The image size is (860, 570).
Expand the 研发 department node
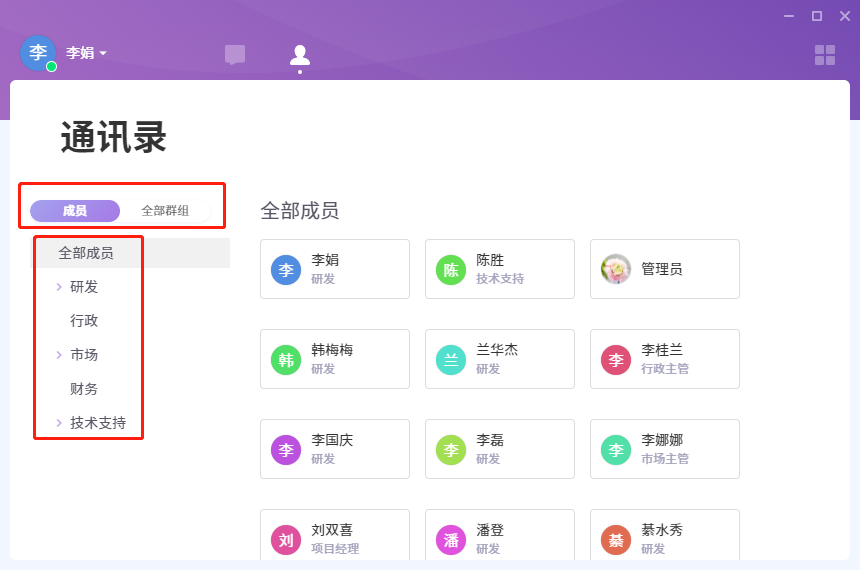[x=59, y=287]
